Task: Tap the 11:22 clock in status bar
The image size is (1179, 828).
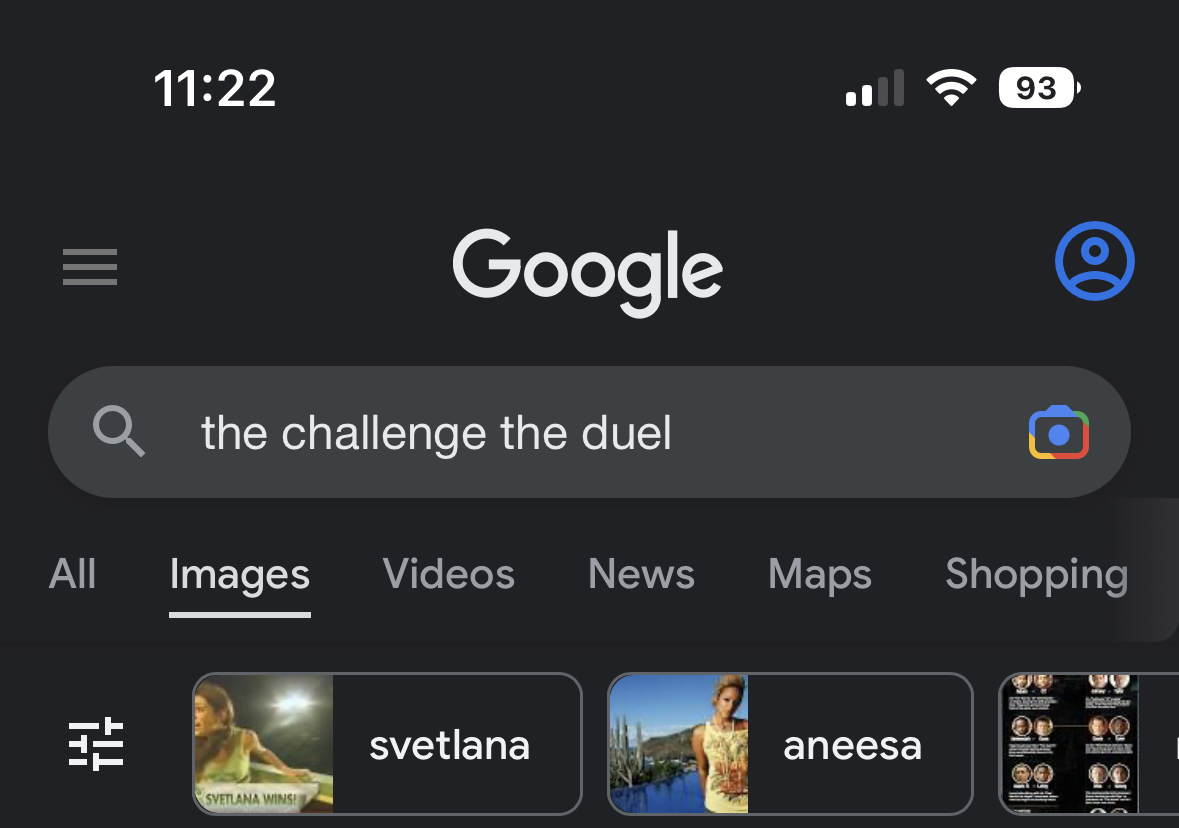Action: [215, 89]
